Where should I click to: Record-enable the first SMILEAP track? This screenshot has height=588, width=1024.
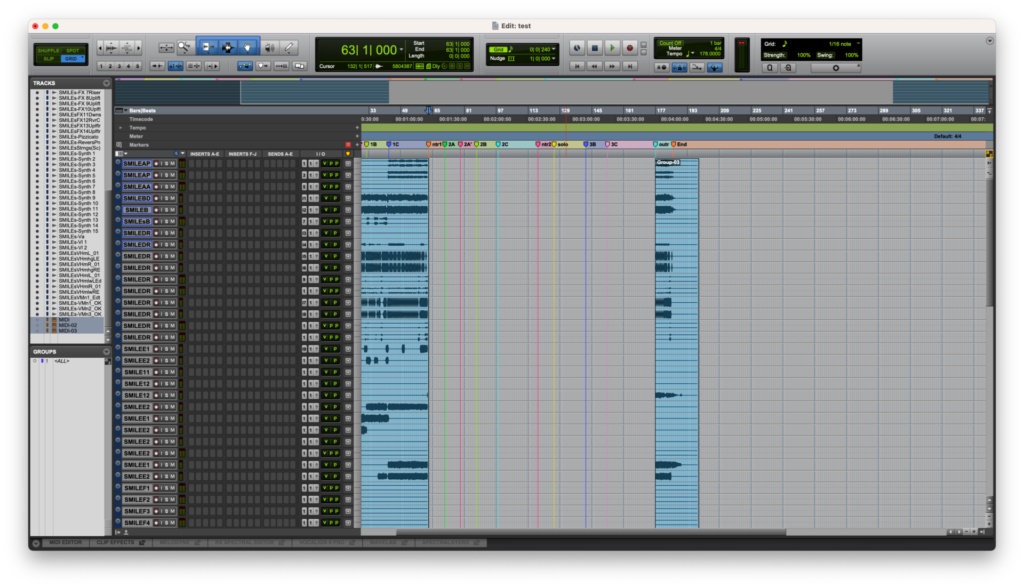coord(156,163)
